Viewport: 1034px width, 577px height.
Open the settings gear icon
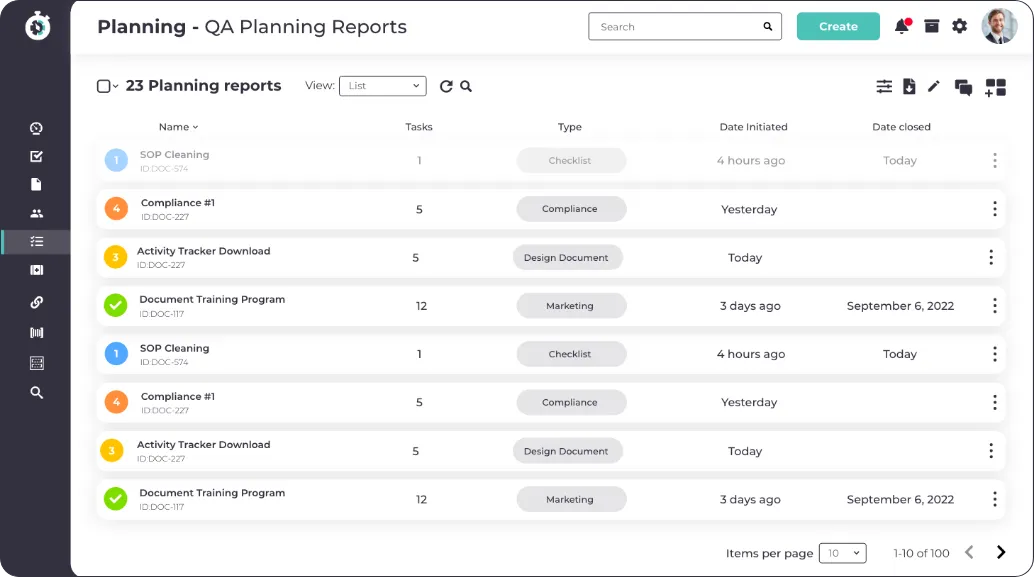click(x=959, y=26)
